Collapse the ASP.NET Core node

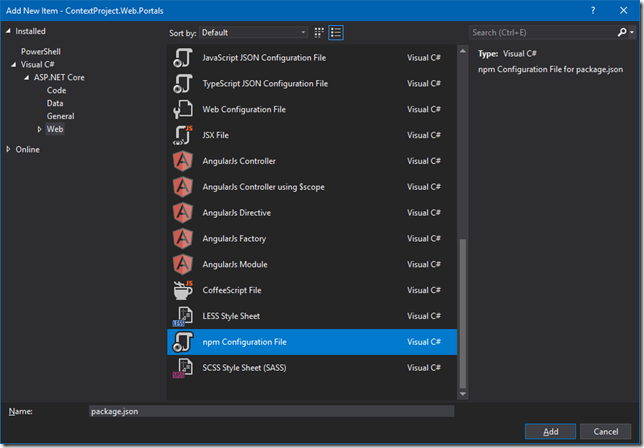tap(27, 78)
